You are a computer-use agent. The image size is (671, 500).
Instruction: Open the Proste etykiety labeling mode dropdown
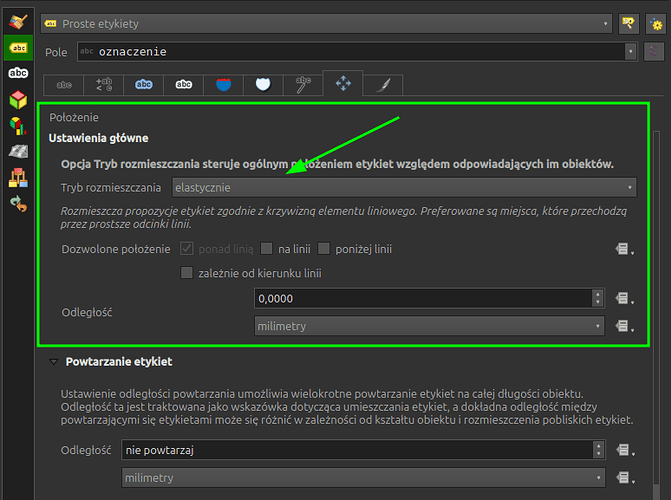[327, 24]
